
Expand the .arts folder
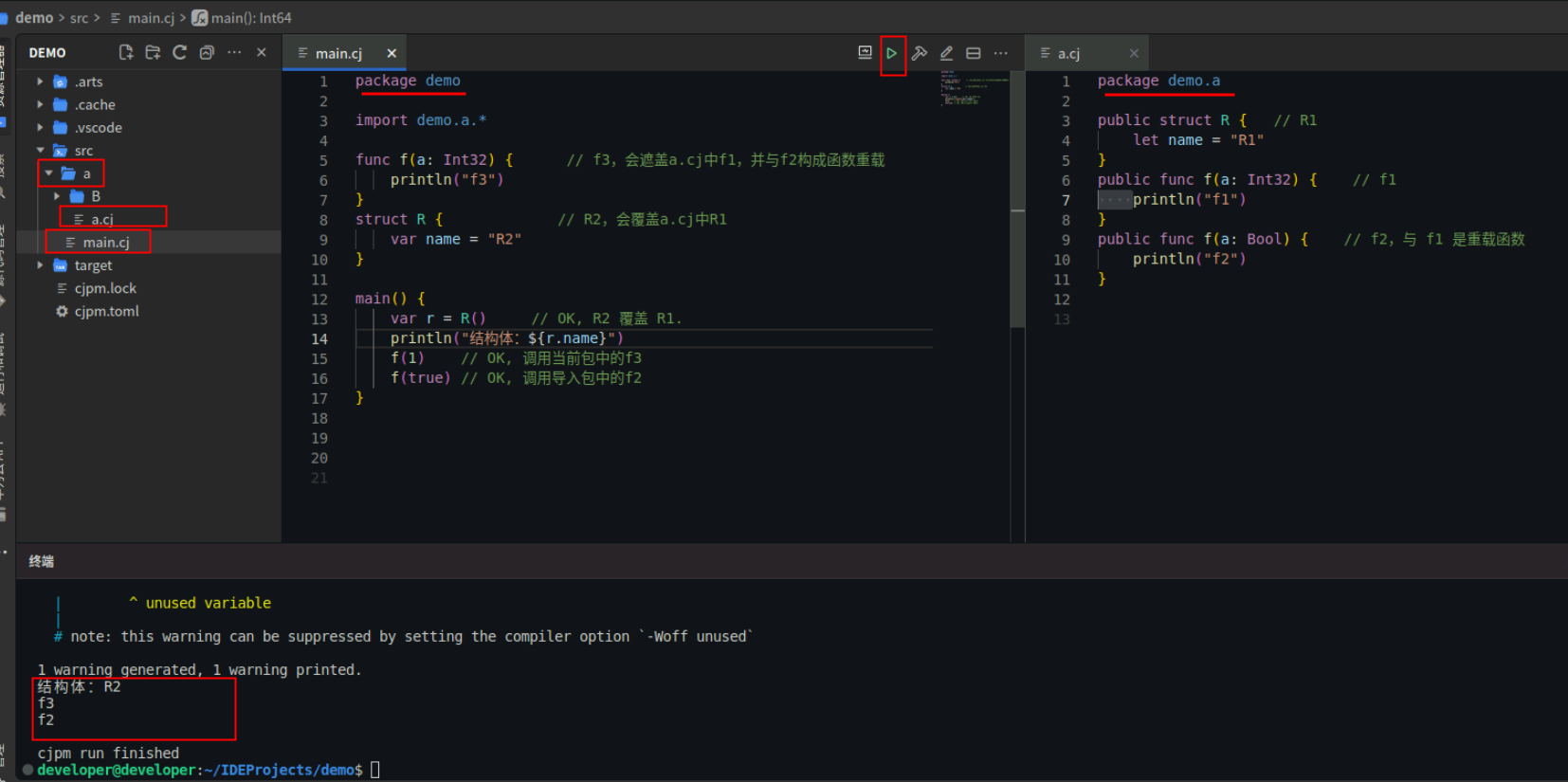40,82
